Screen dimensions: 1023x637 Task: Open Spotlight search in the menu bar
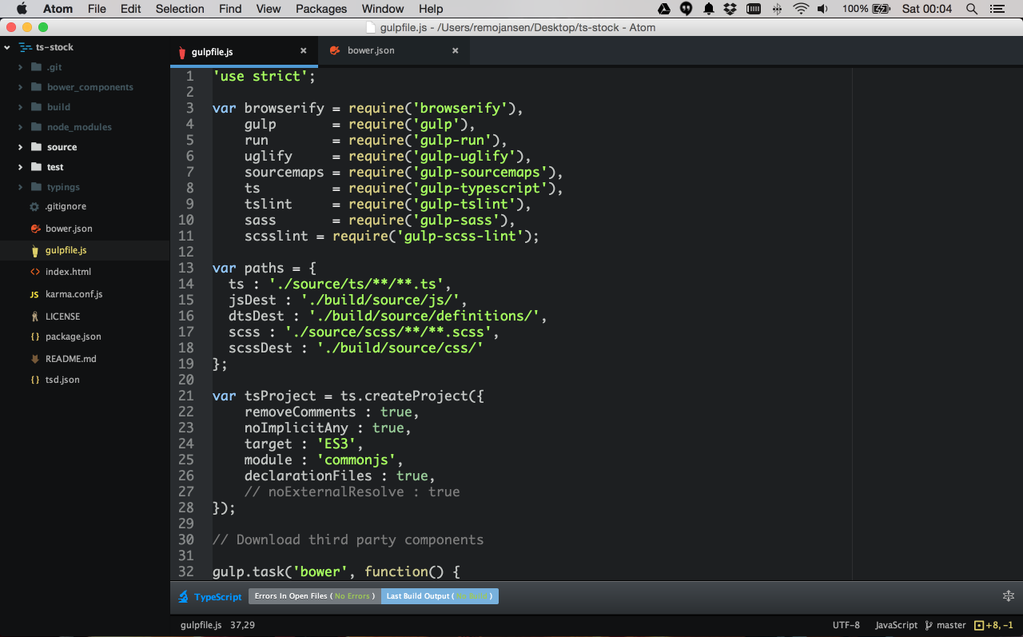(972, 9)
